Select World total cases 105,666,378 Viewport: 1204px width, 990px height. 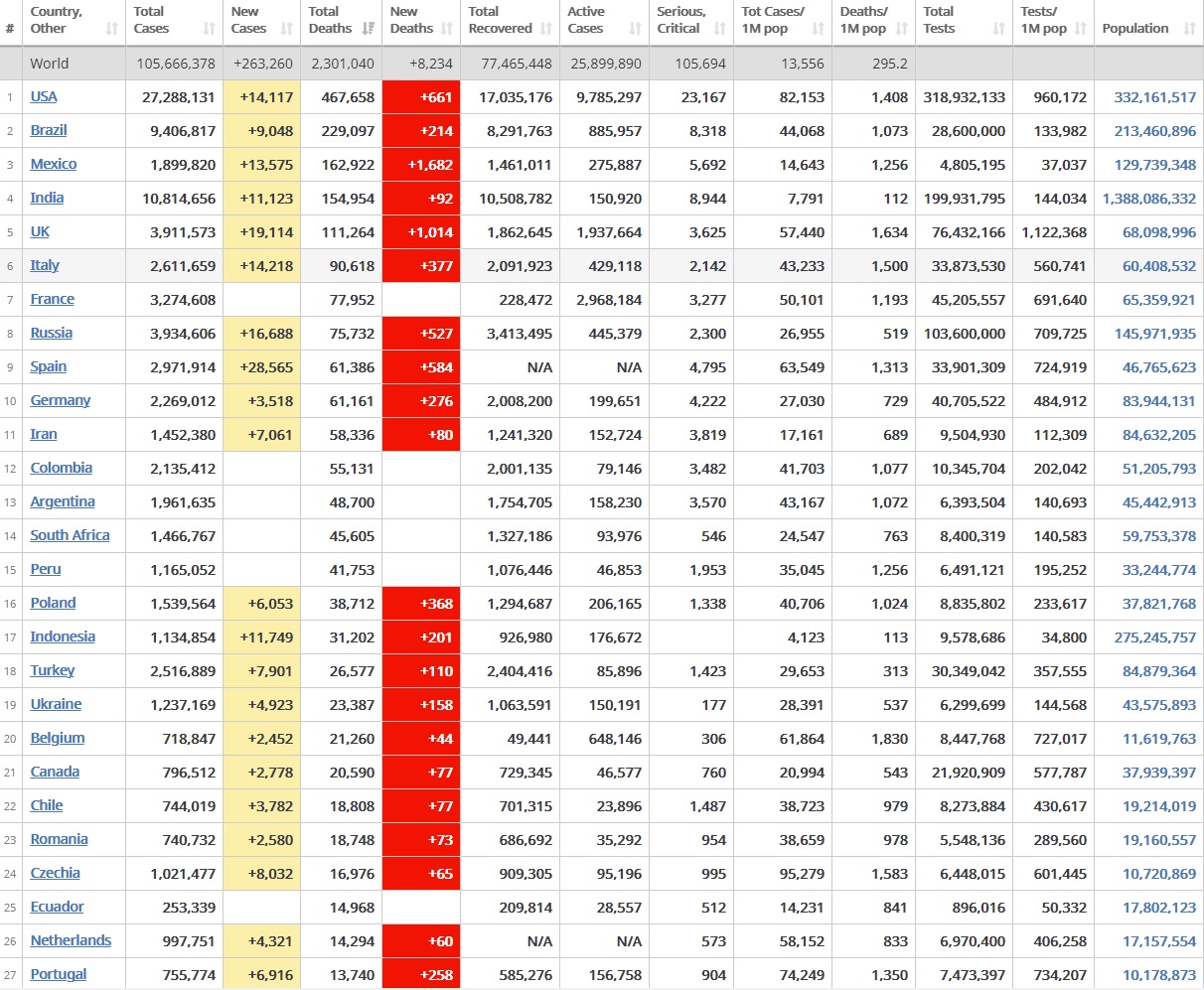coord(176,64)
